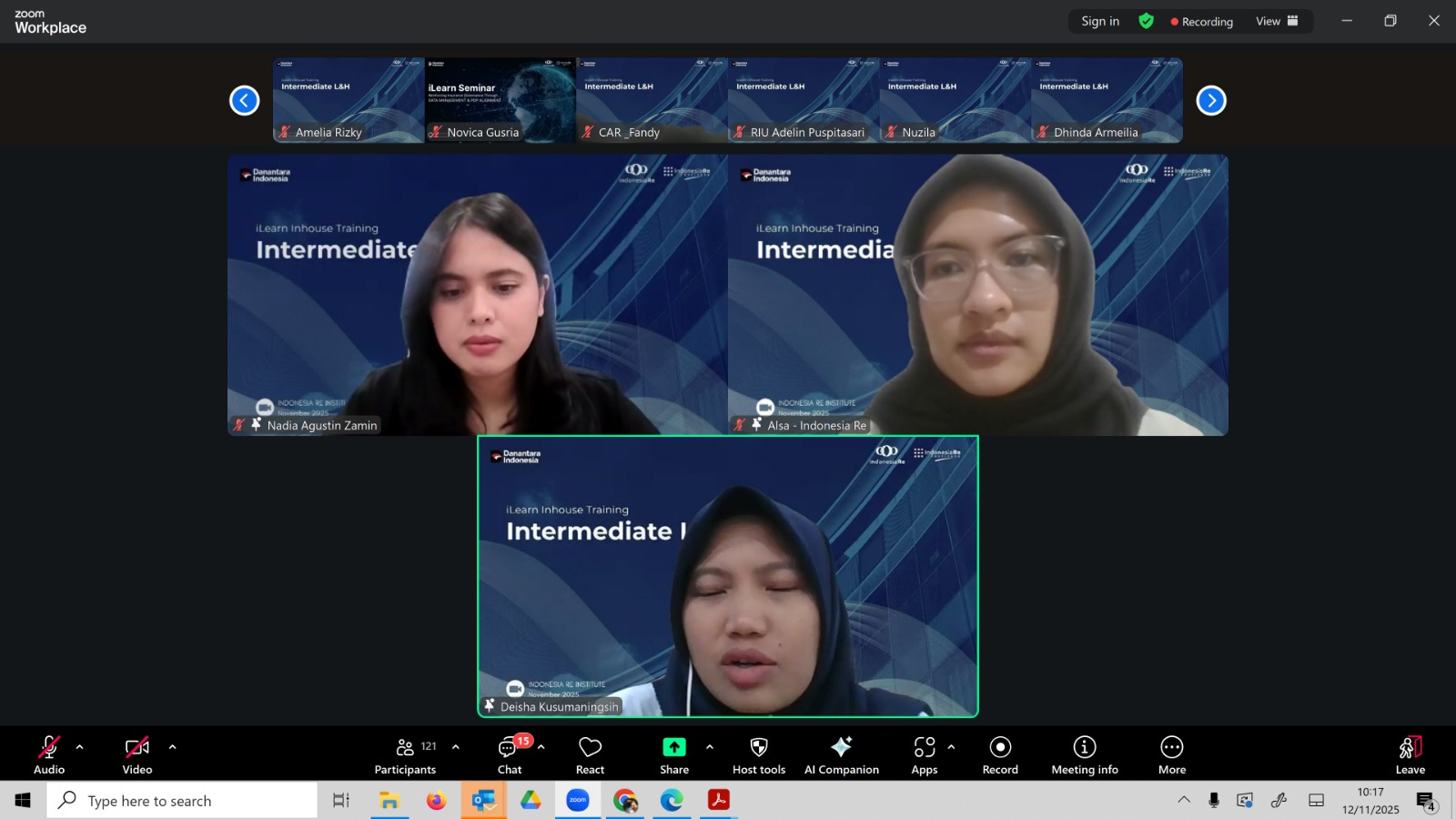
Task: Open the React emoji menu
Action: click(x=590, y=755)
